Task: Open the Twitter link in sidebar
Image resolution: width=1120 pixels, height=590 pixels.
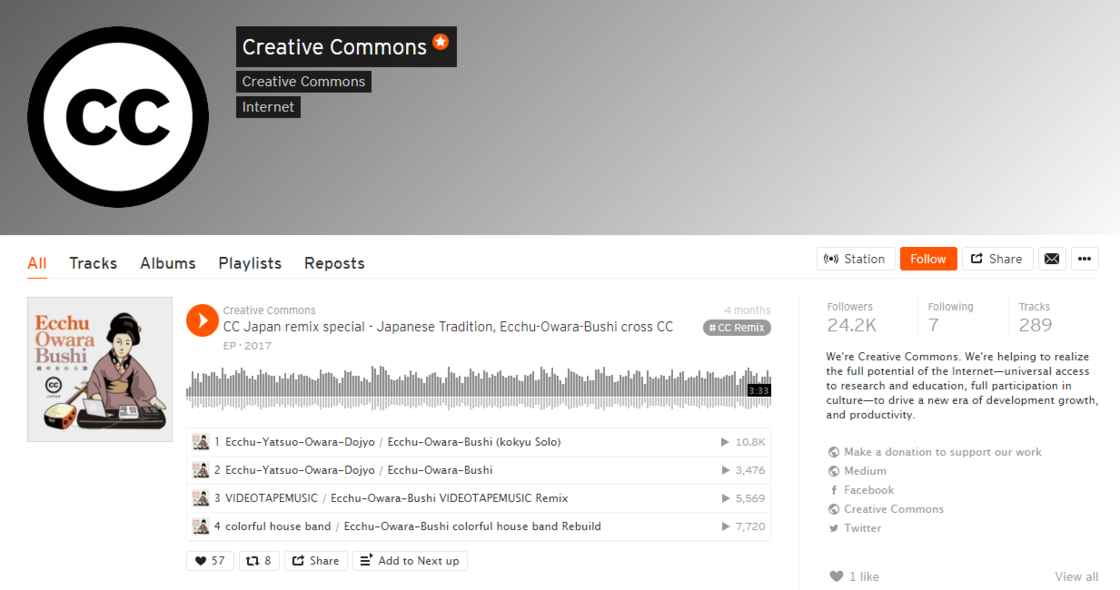Action: (x=855, y=528)
